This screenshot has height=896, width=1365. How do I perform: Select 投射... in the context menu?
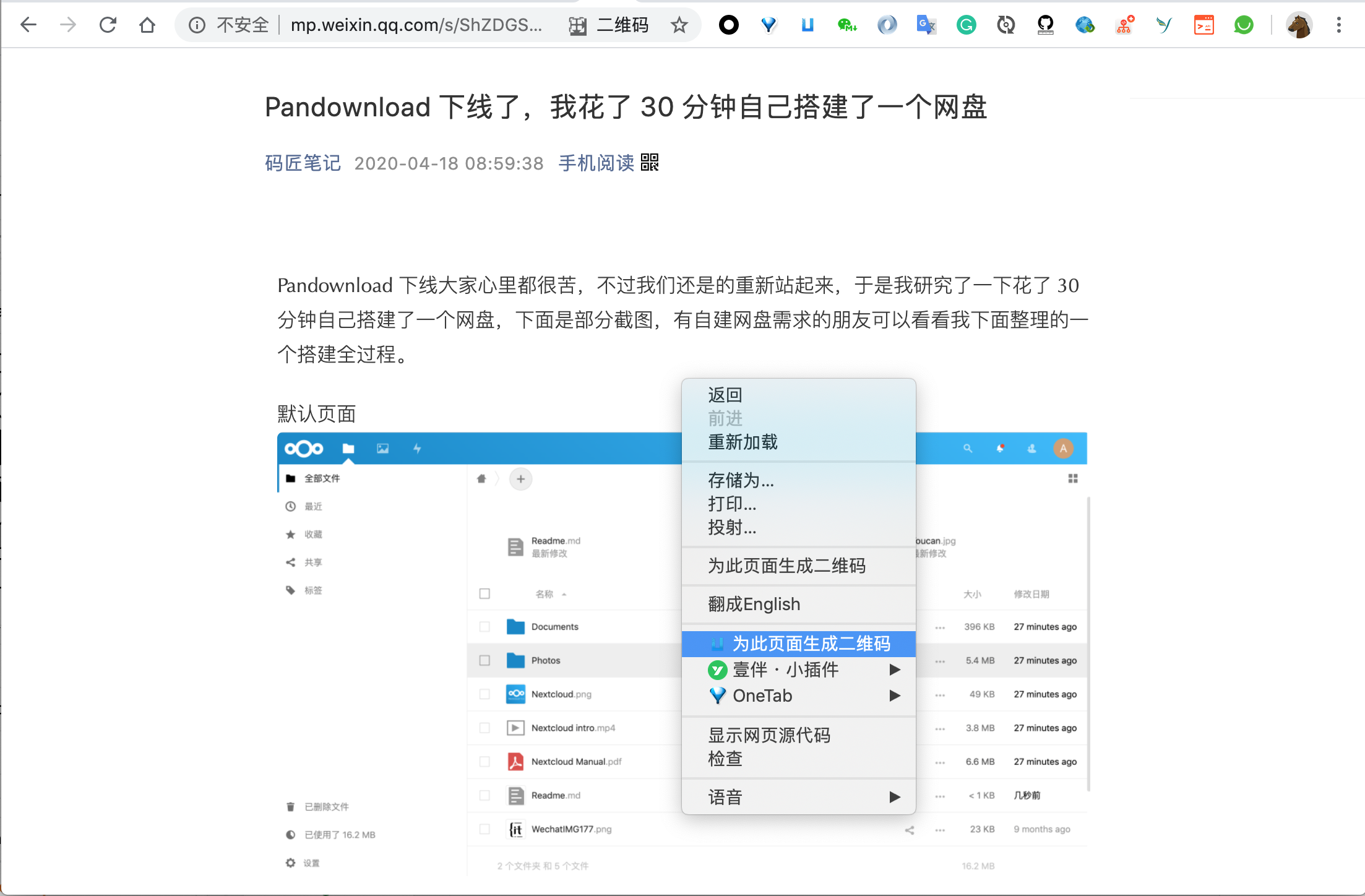[798, 527]
